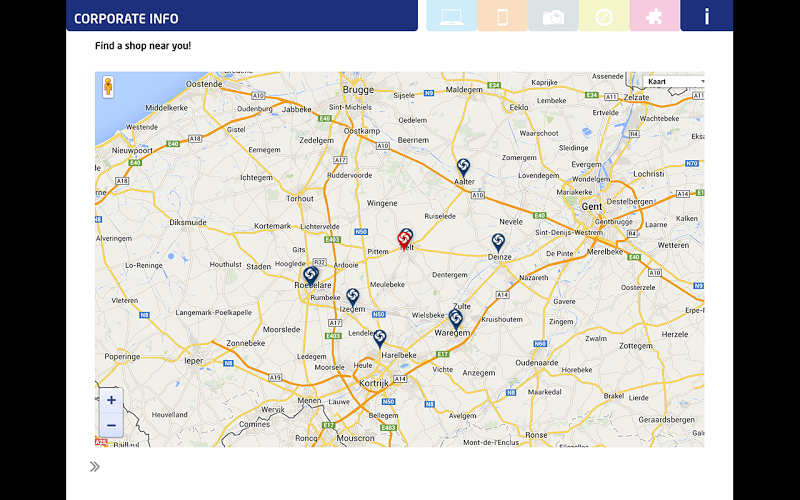This screenshot has width=800, height=500.
Task: Select the info 'i' tab
Action: (707, 16)
